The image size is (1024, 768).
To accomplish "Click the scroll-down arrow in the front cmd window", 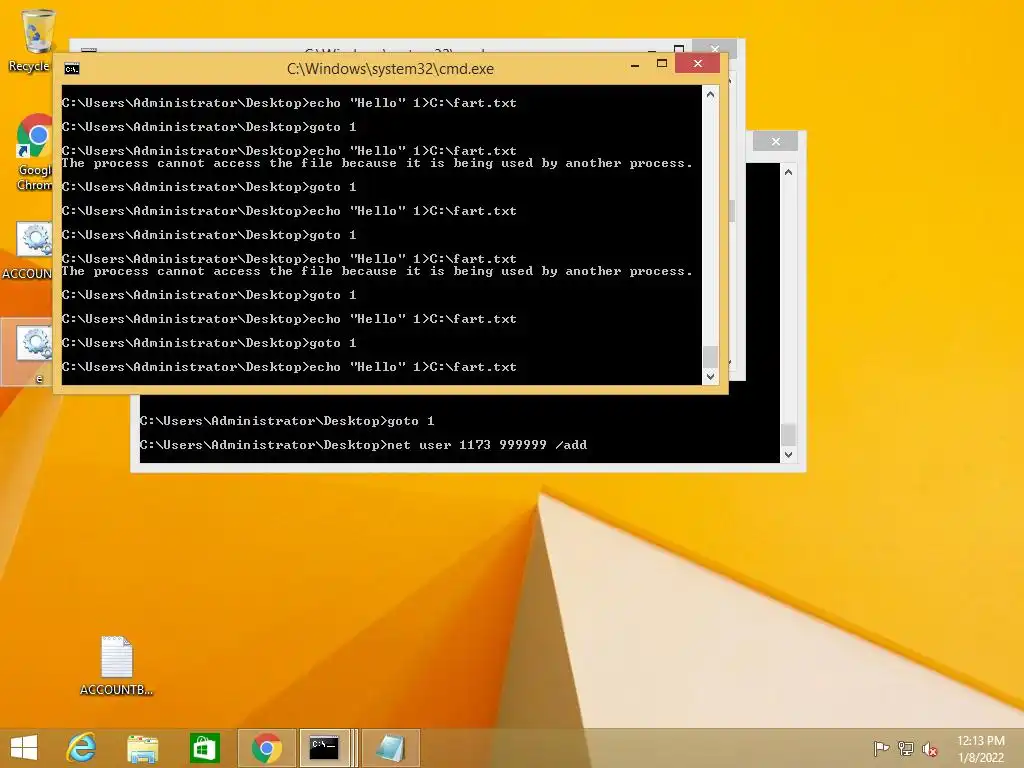I will (x=711, y=377).
